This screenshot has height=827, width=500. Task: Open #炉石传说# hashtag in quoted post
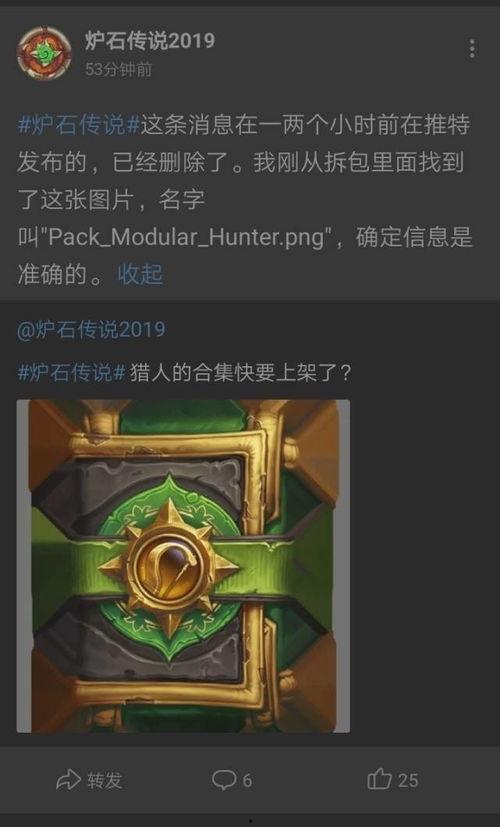click(x=72, y=373)
